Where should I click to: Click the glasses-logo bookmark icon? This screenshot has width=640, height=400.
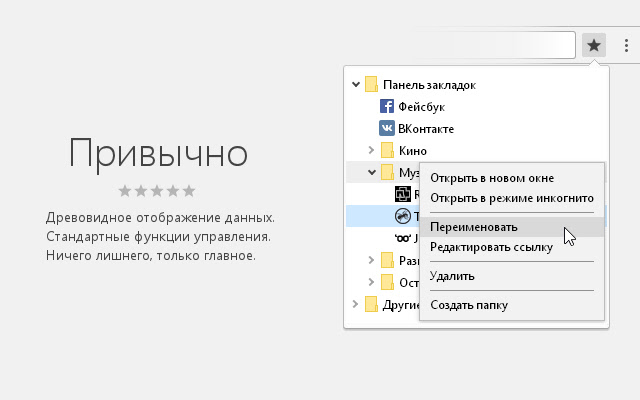(x=403, y=238)
